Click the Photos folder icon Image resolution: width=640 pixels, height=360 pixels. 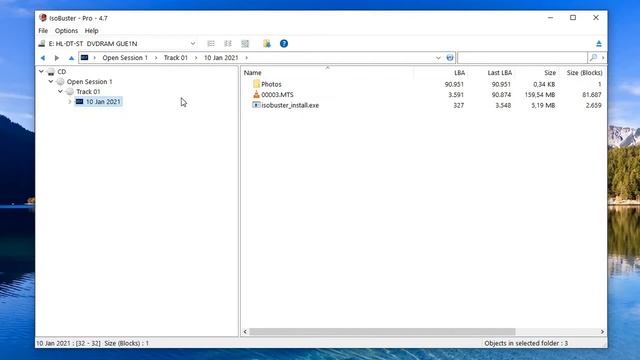(x=256, y=84)
